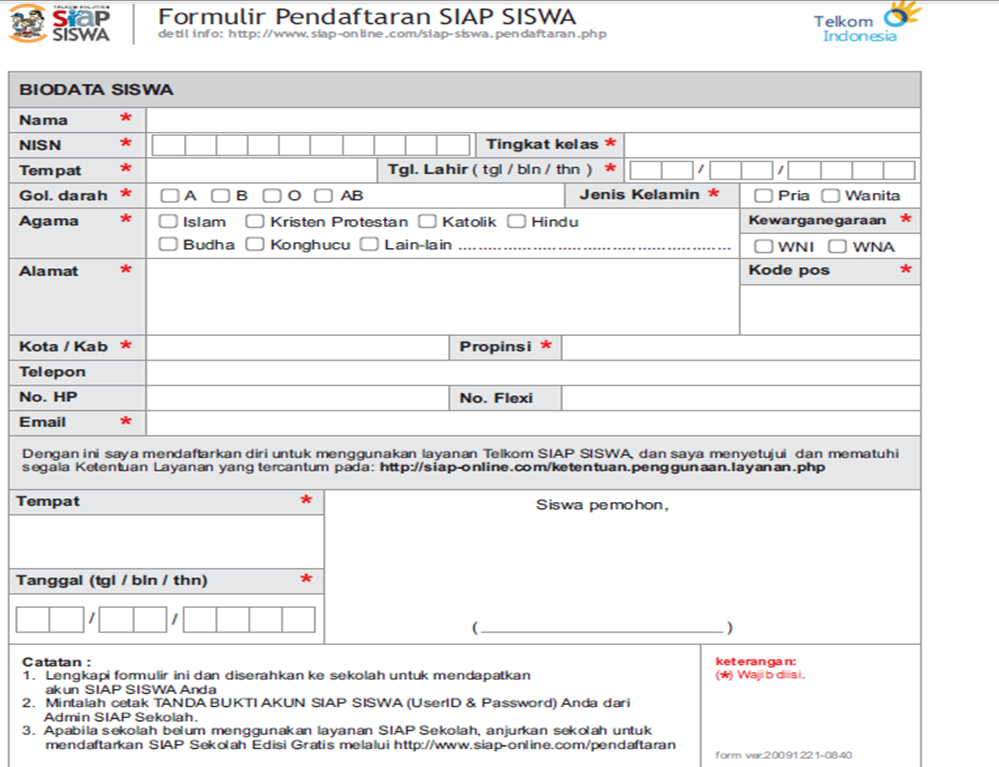Click the No. Flexi input field
Image resolution: width=999 pixels, height=767 pixels.
pos(741,398)
